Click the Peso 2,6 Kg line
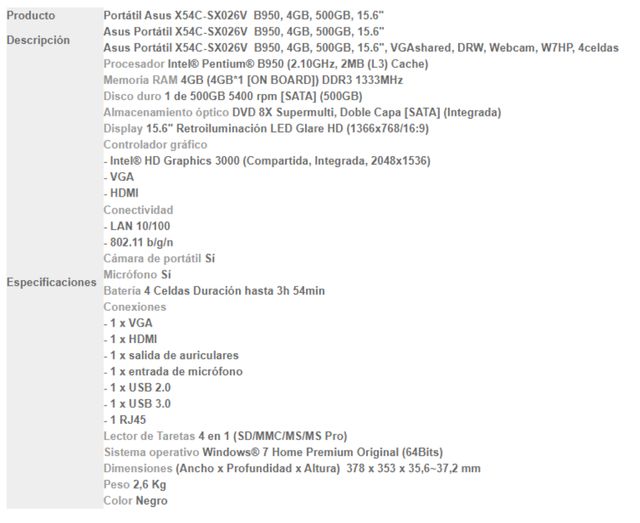 [x=134, y=484]
